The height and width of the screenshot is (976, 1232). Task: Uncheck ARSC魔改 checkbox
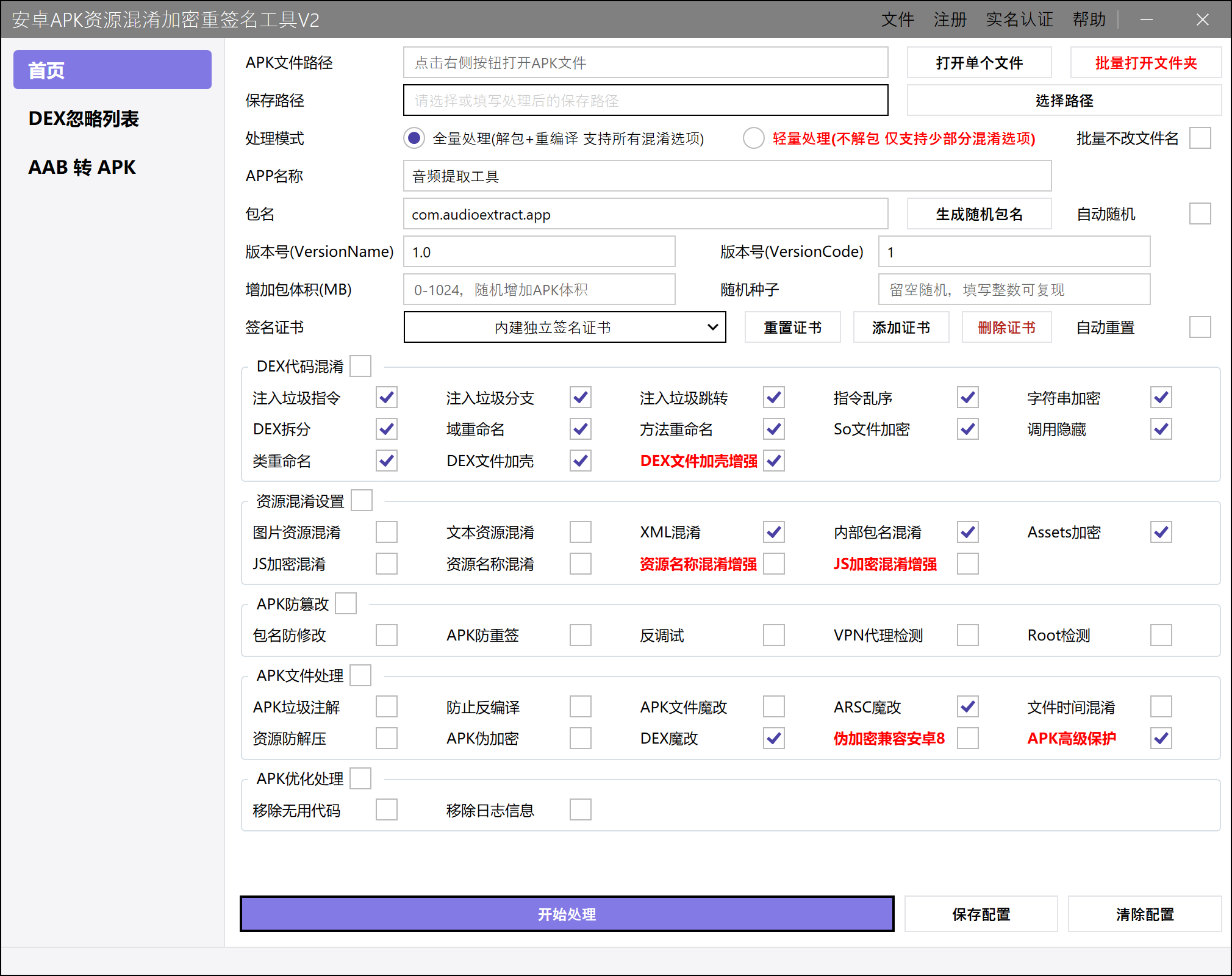[x=967, y=707]
